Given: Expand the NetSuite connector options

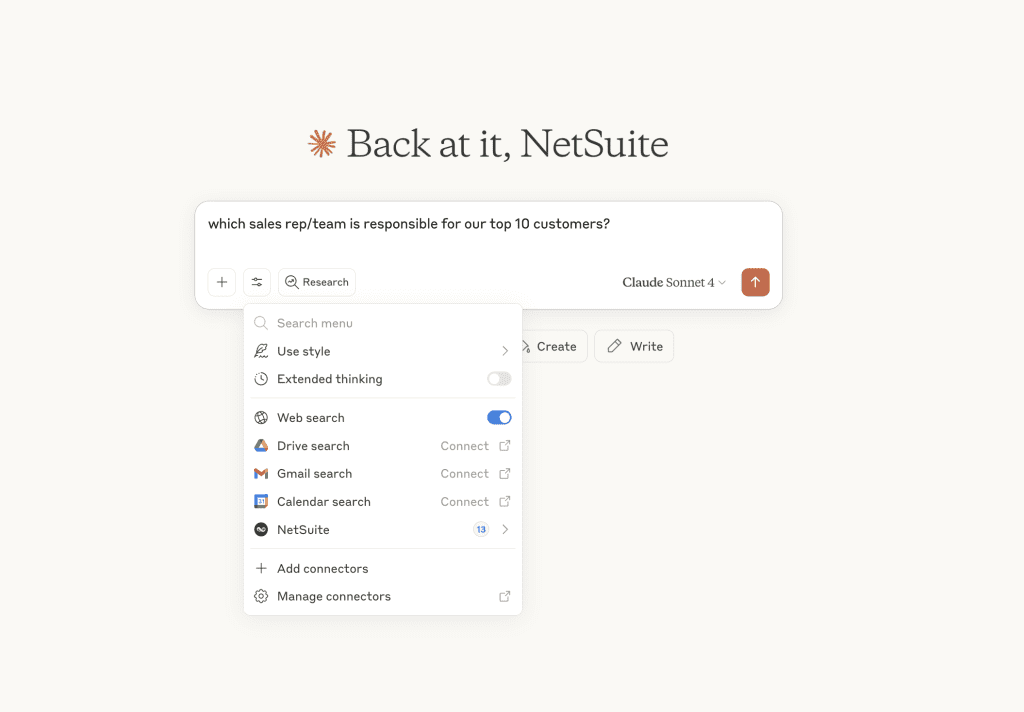Looking at the screenshot, I should [504, 529].
